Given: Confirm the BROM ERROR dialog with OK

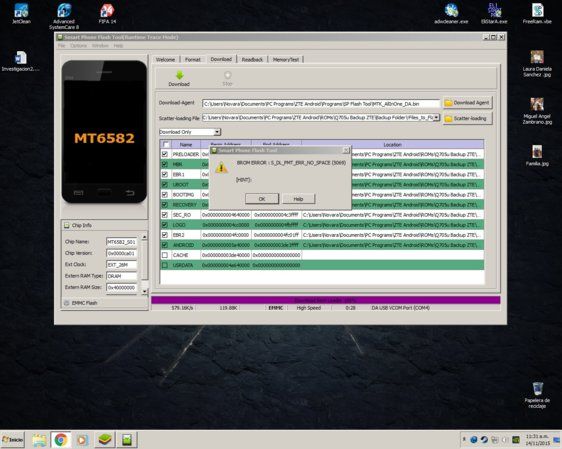Looking at the screenshot, I should 262,199.
